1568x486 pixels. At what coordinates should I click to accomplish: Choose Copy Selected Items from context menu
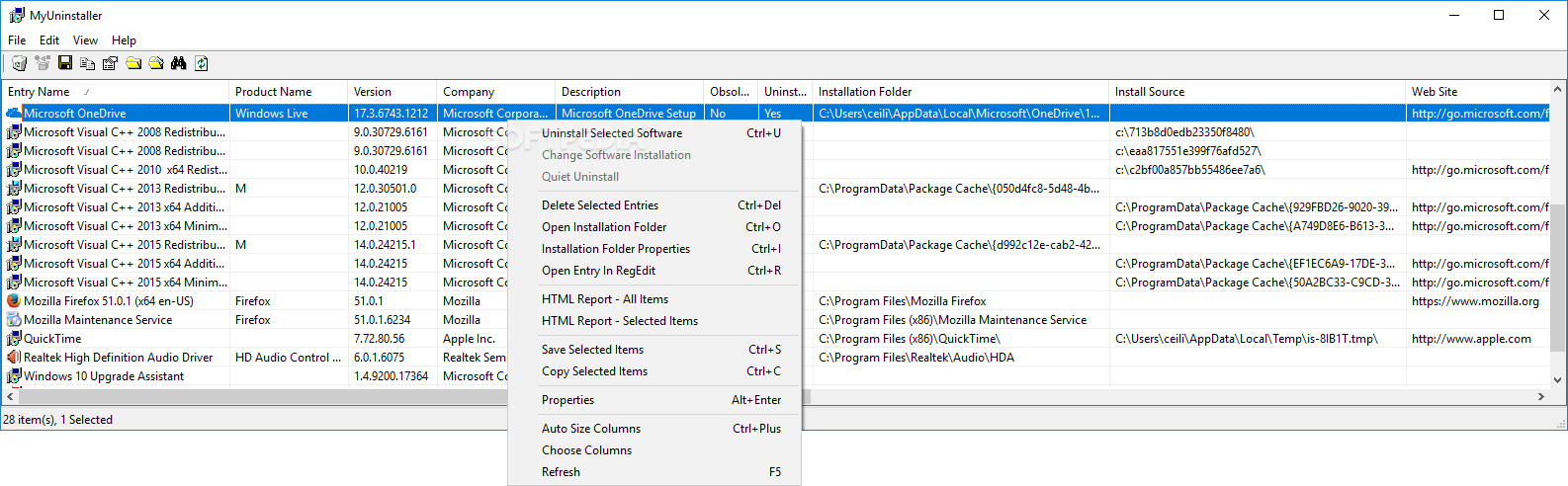[x=654, y=371]
